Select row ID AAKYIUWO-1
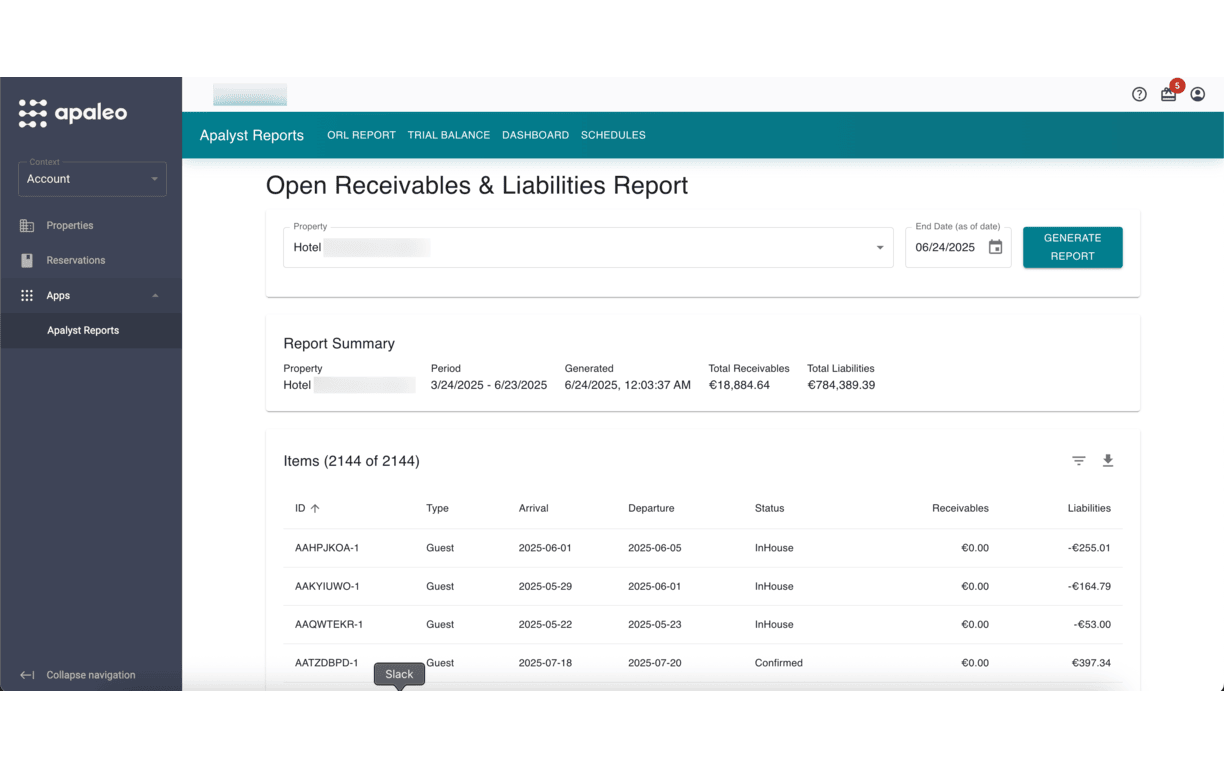Screen dimensions: 1224x768 click(327, 586)
